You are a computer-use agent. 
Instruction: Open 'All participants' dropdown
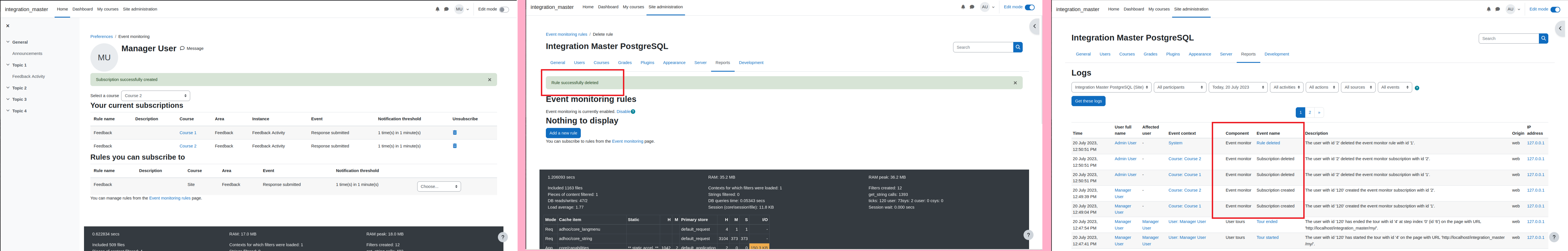(x=1180, y=88)
